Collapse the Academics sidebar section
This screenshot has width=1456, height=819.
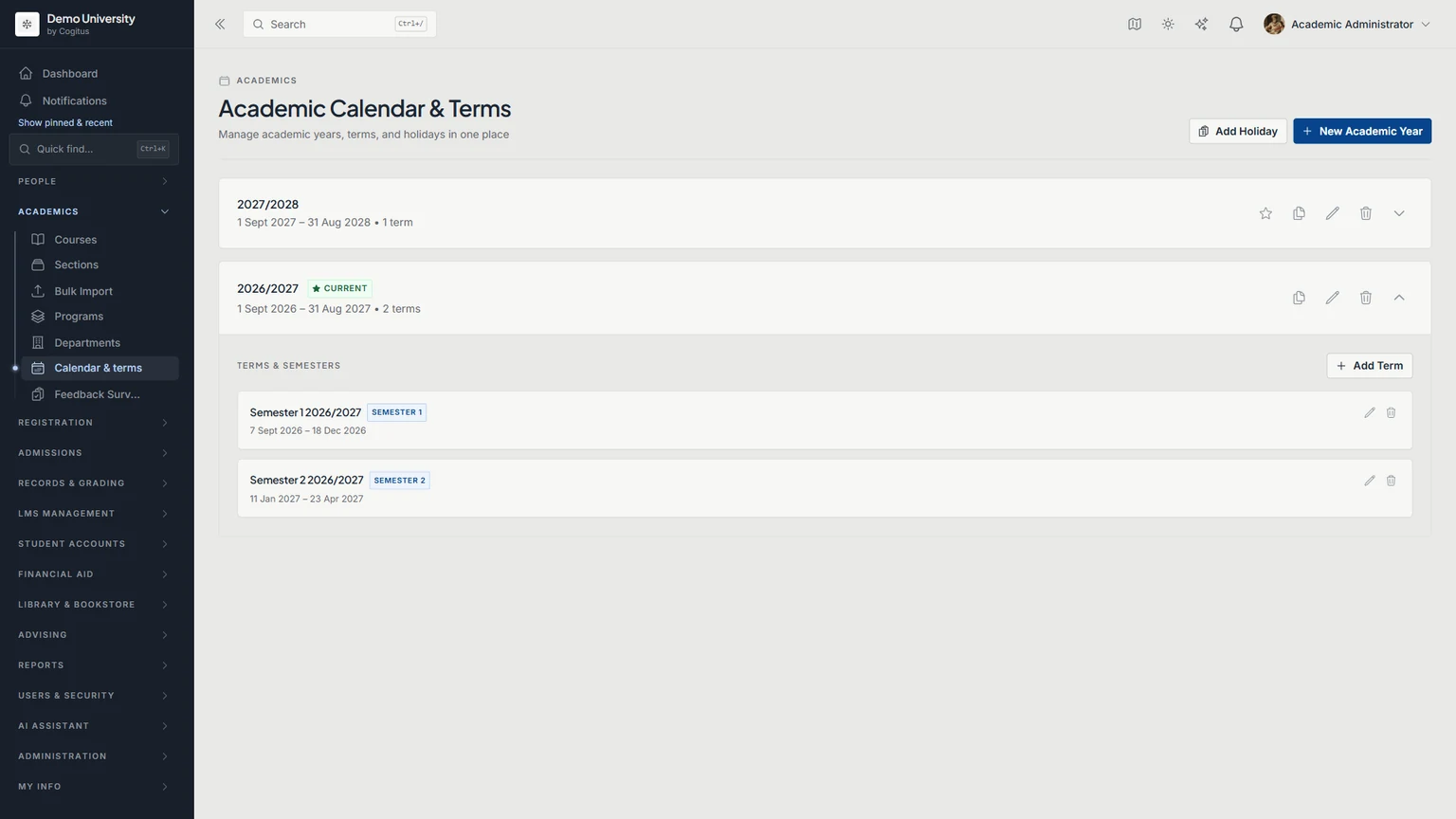pyautogui.click(x=94, y=211)
